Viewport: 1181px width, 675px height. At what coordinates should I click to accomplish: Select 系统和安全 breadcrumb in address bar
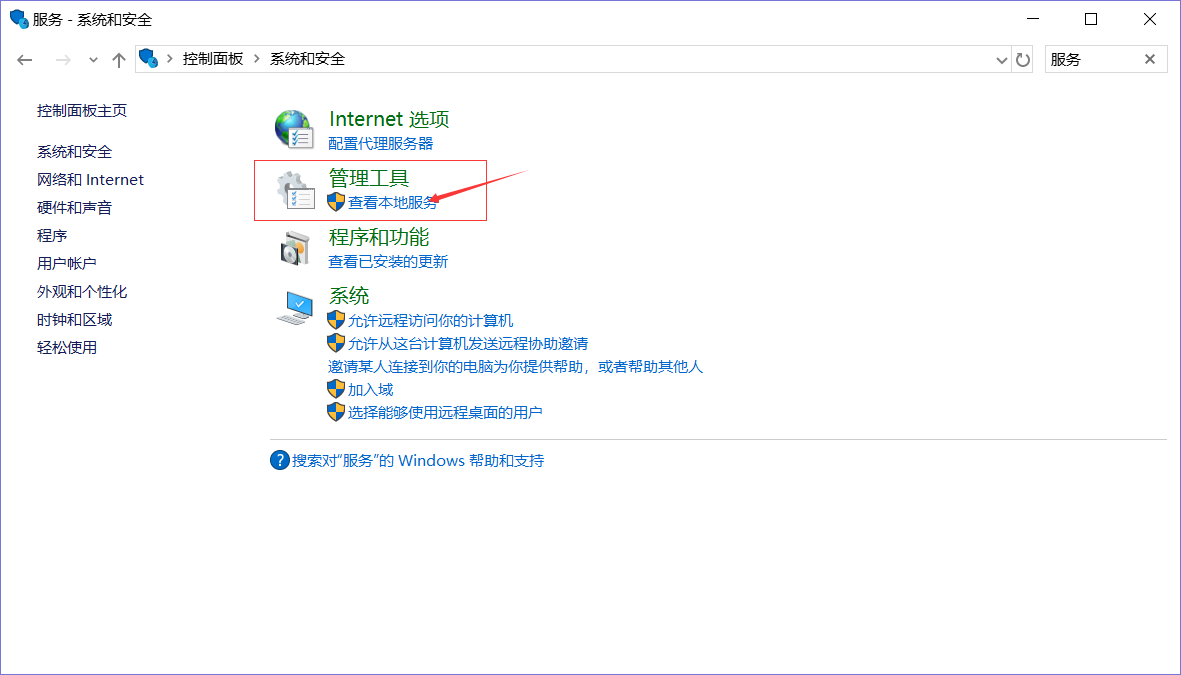307,59
